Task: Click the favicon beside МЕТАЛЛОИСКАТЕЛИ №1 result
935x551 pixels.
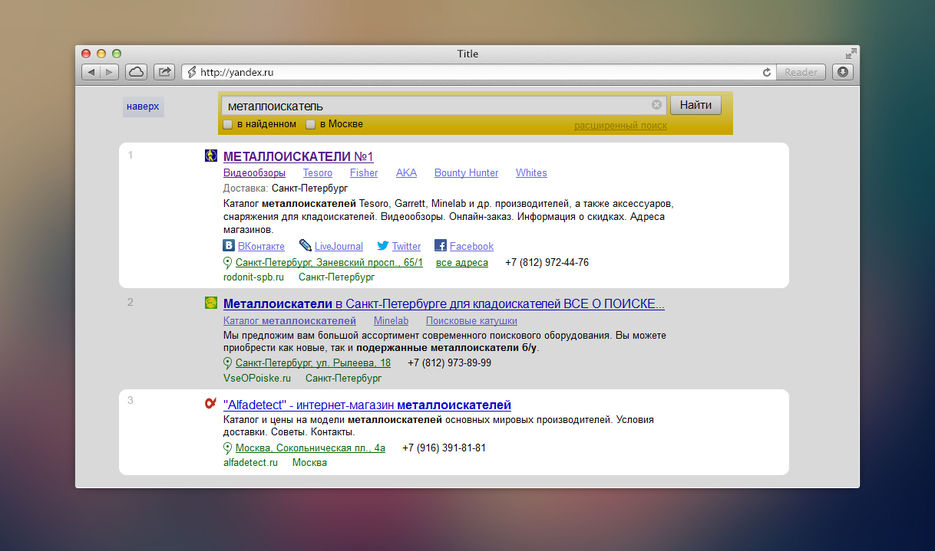Action: coord(211,156)
